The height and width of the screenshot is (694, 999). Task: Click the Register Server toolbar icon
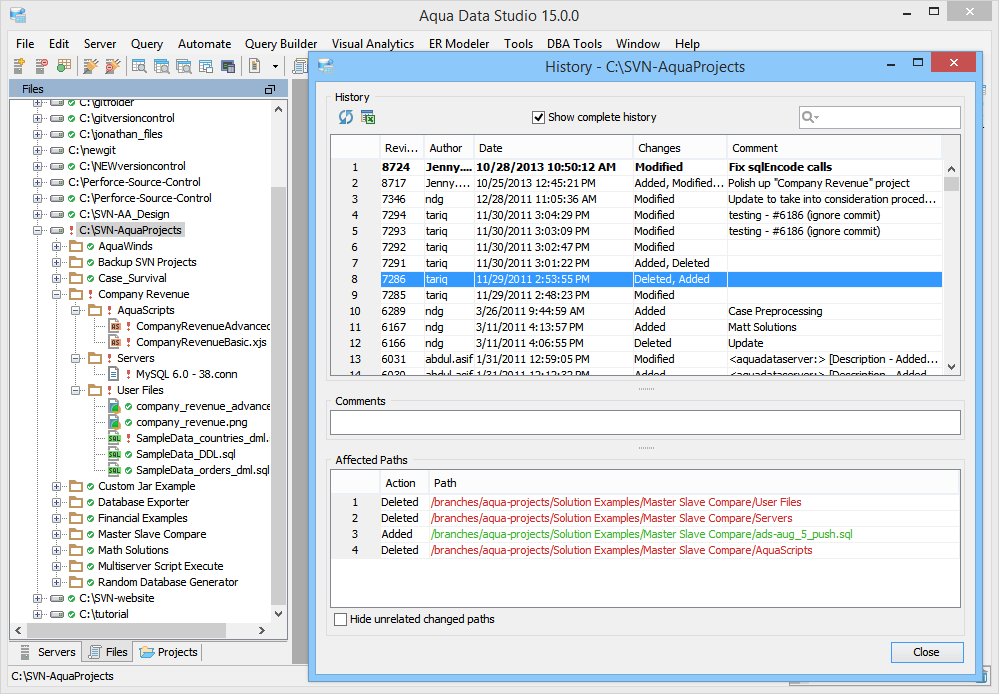click(x=19, y=66)
